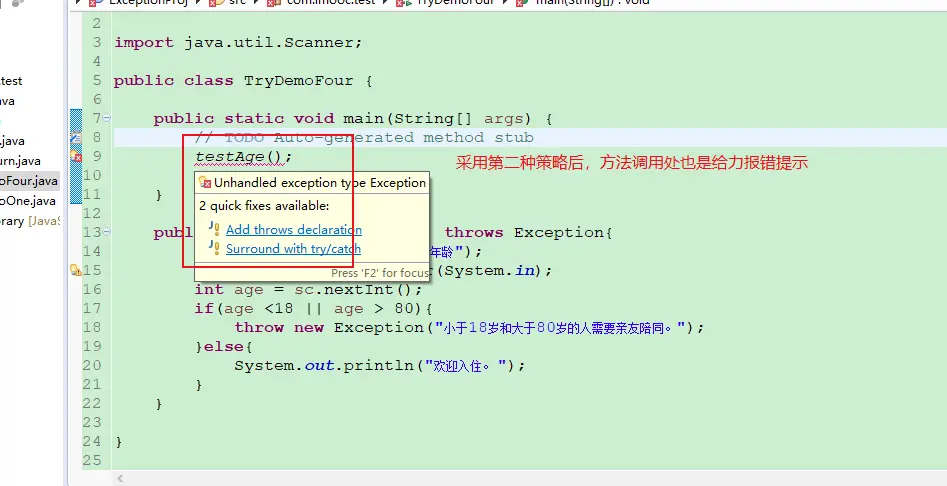Click the if(age <18 || age > 80) condition
The width and height of the screenshot is (947, 486).
(313, 309)
